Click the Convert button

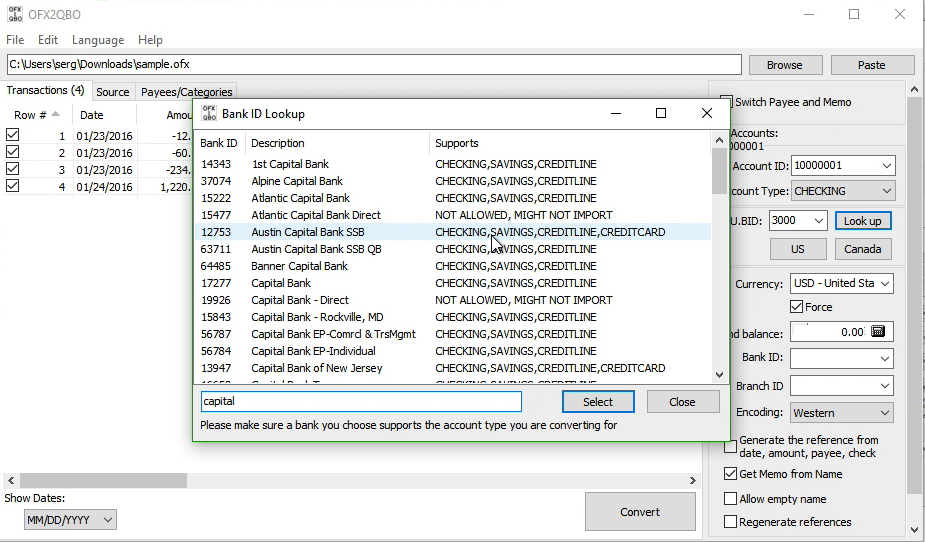point(640,512)
